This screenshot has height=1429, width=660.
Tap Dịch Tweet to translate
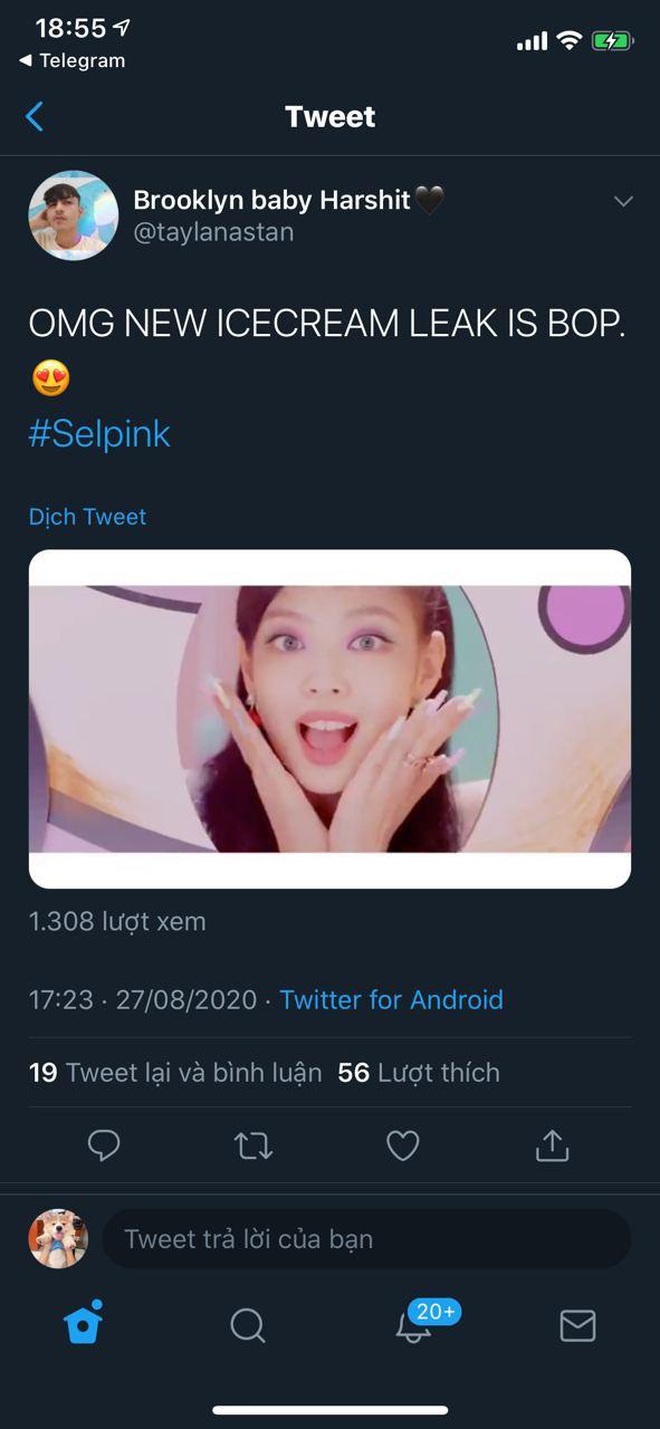(x=88, y=517)
